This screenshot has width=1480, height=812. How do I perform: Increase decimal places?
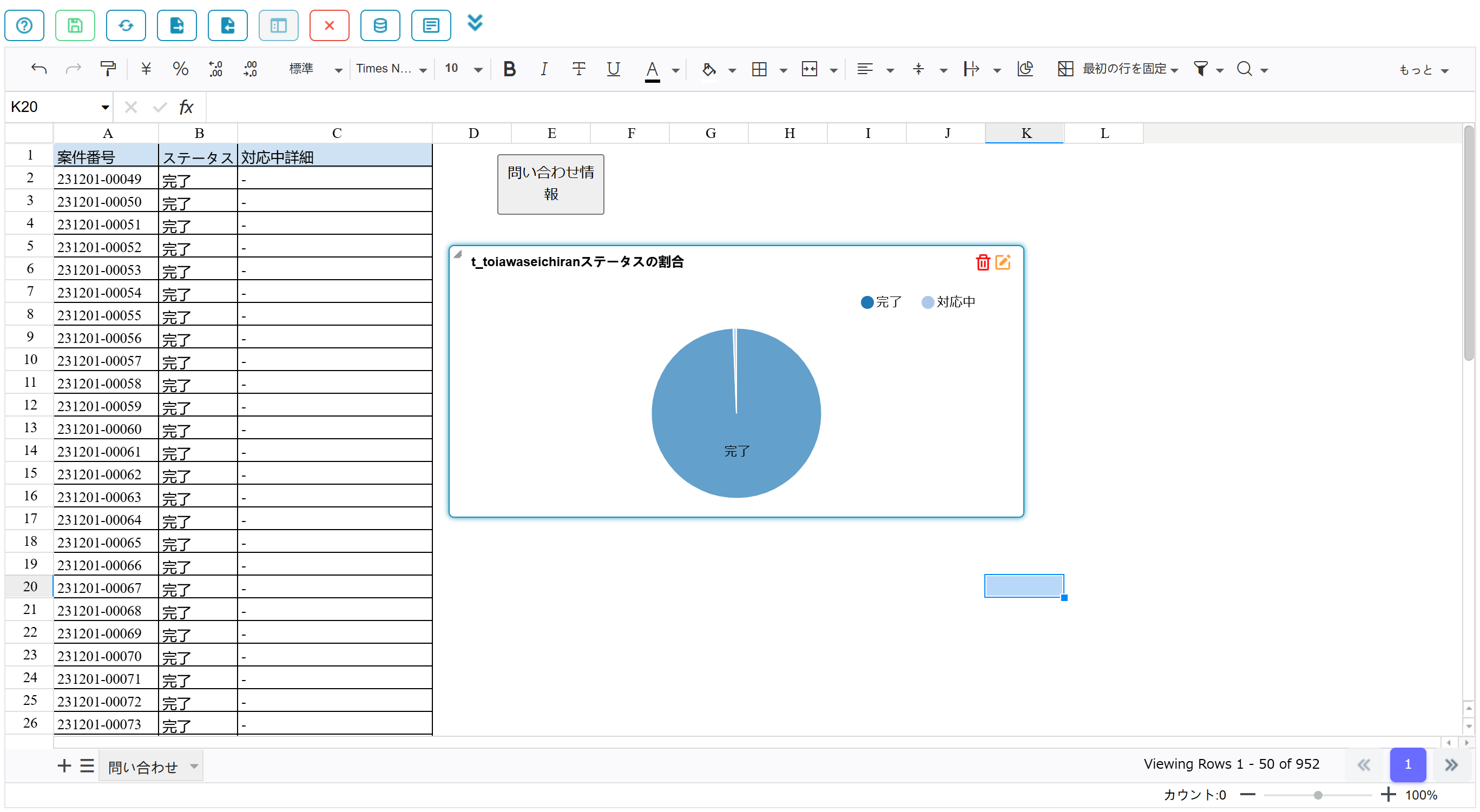pos(251,69)
